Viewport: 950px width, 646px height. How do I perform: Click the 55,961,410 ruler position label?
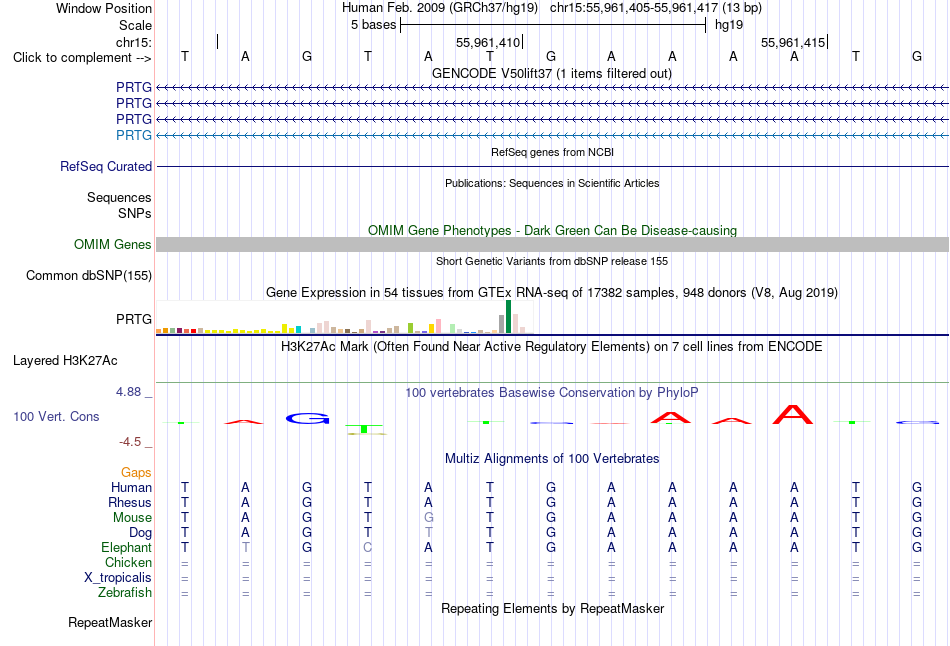[x=488, y=42]
